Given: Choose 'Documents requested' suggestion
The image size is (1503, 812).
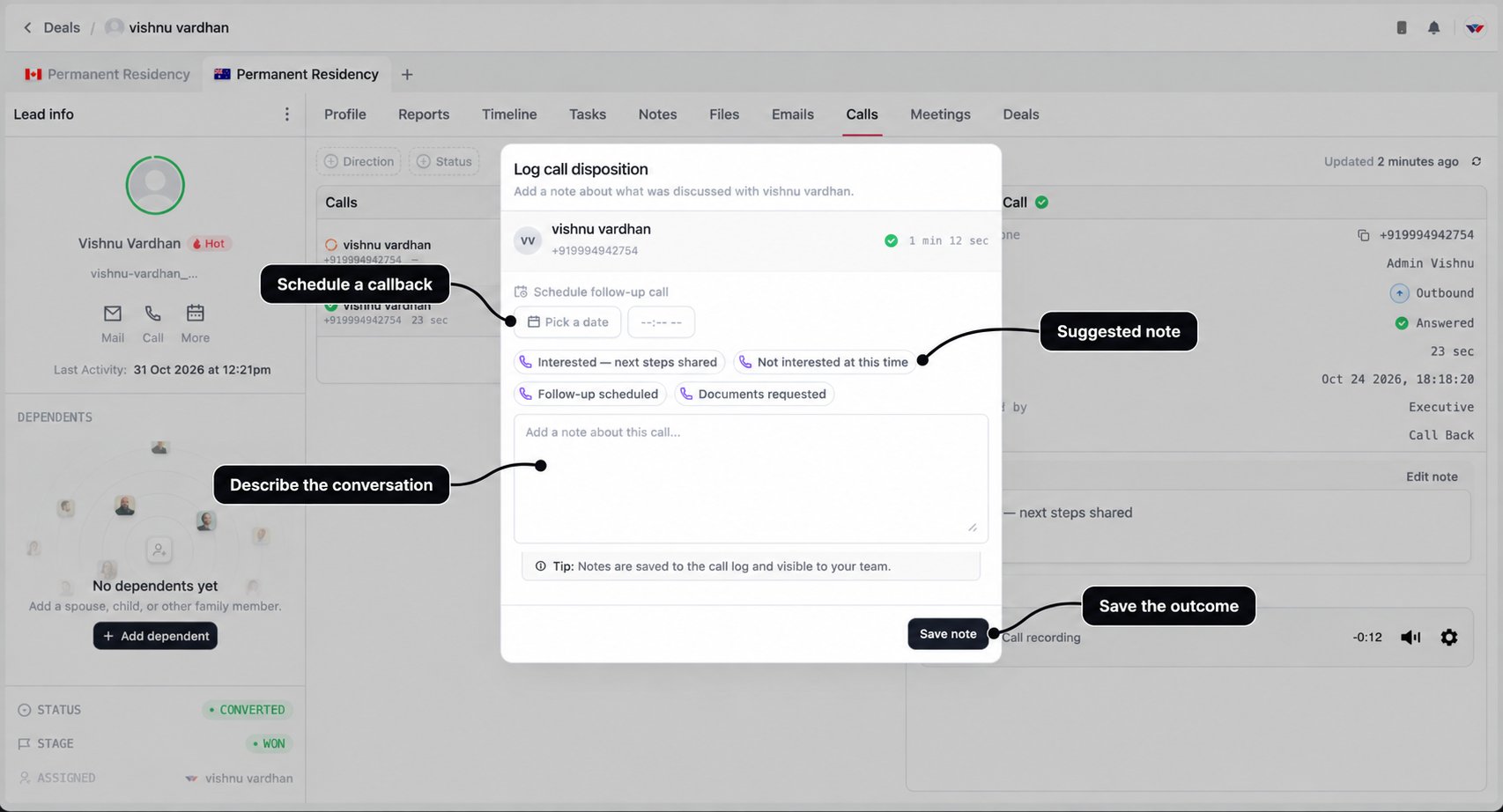Looking at the screenshot, I should click(754, 394).
